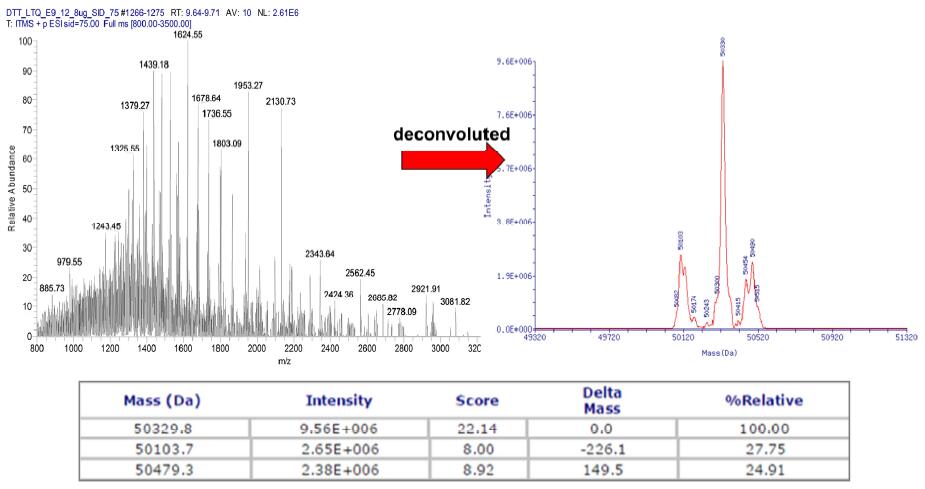The image size is (925, 489).
Task: Pick the 979.55 peak label
Action: (x=69, y=262)
